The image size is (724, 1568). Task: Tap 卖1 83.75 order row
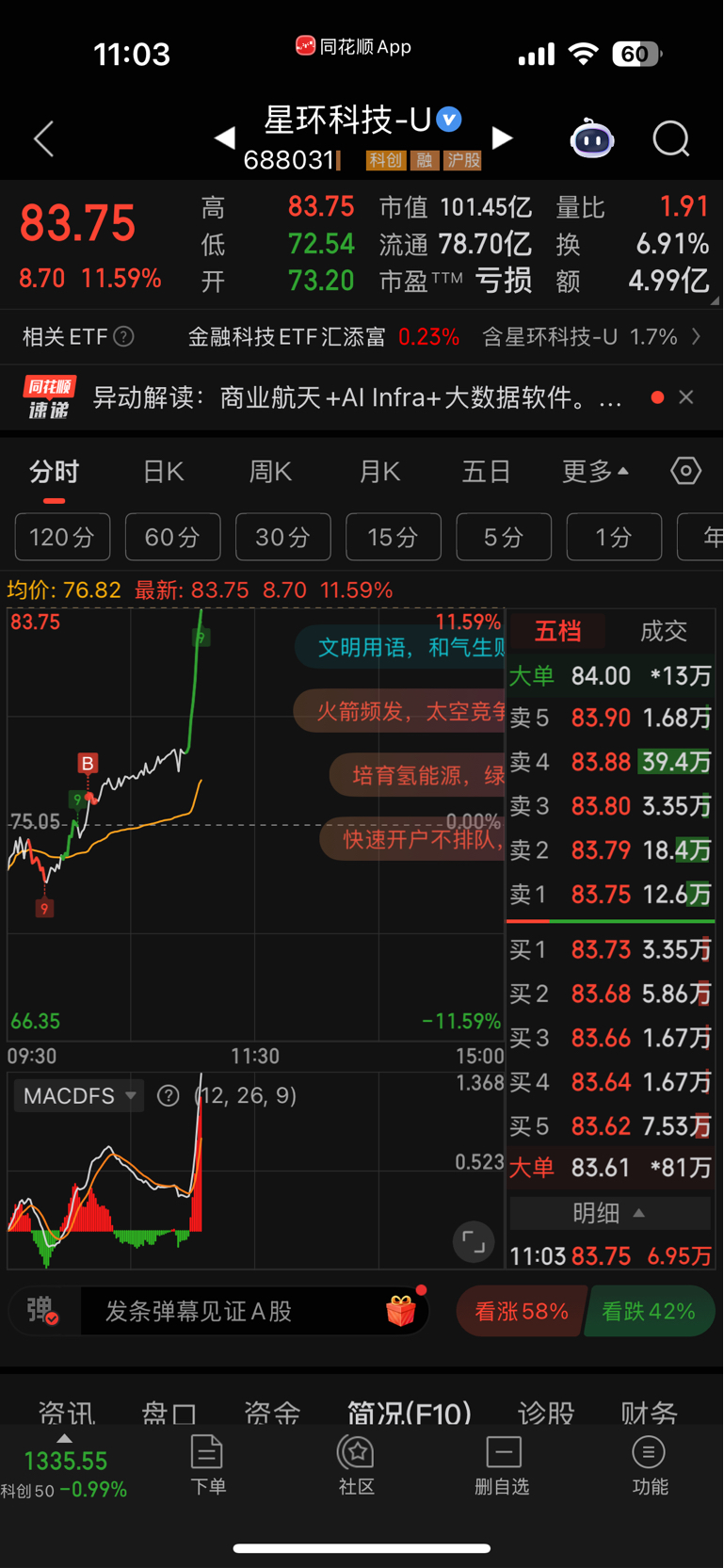(610, 894)
